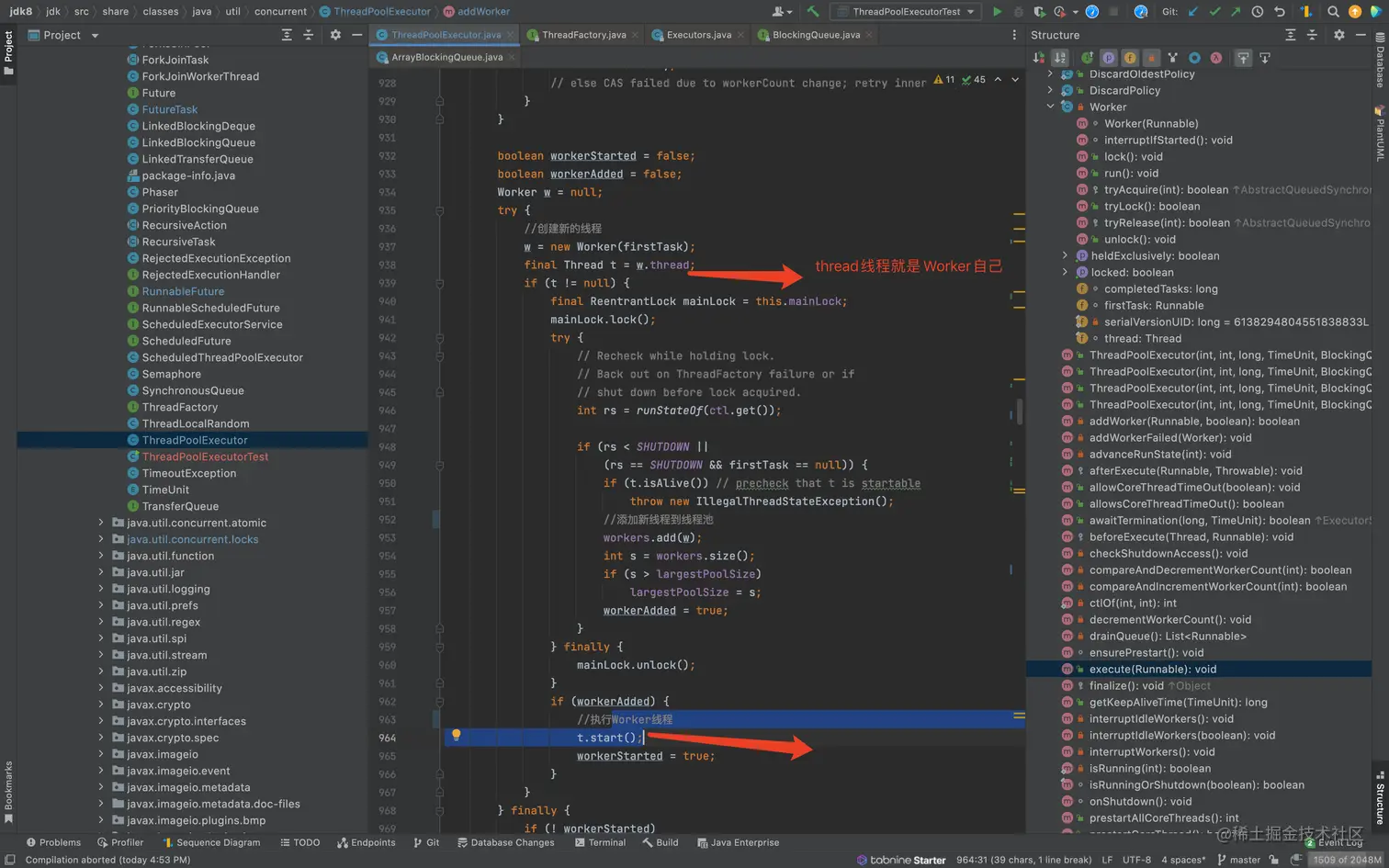Click the orange update available icon
This screenshot has width=1389, height=868.
pos(1354,11)
